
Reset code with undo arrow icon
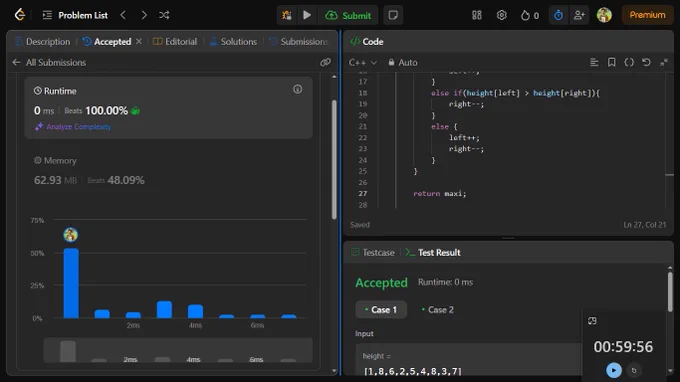click(x=646, y=62)
